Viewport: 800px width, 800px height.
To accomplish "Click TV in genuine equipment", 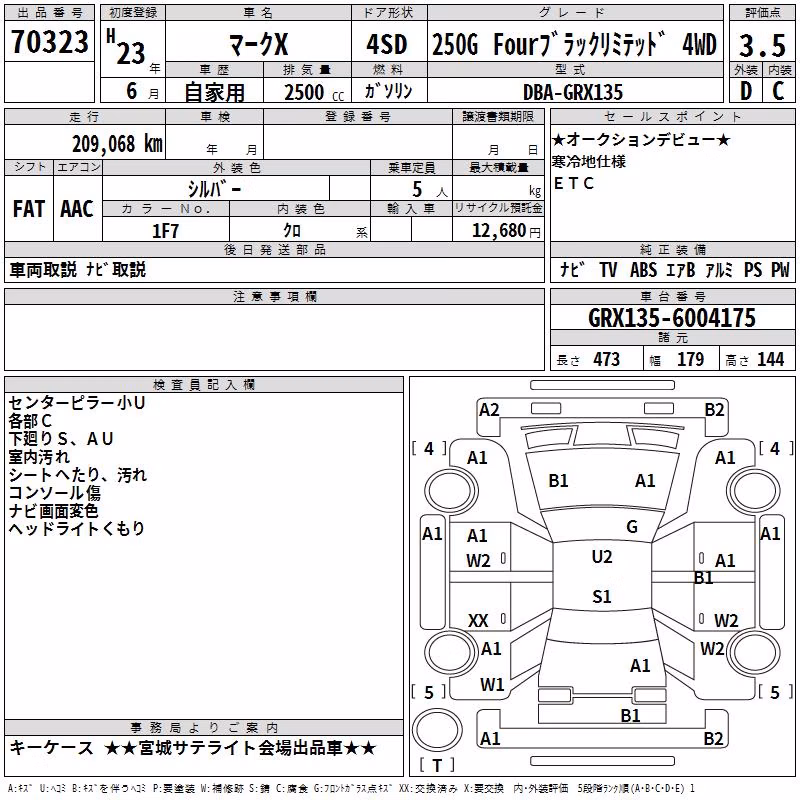I will pyautogui.click(x=608, y=269).
